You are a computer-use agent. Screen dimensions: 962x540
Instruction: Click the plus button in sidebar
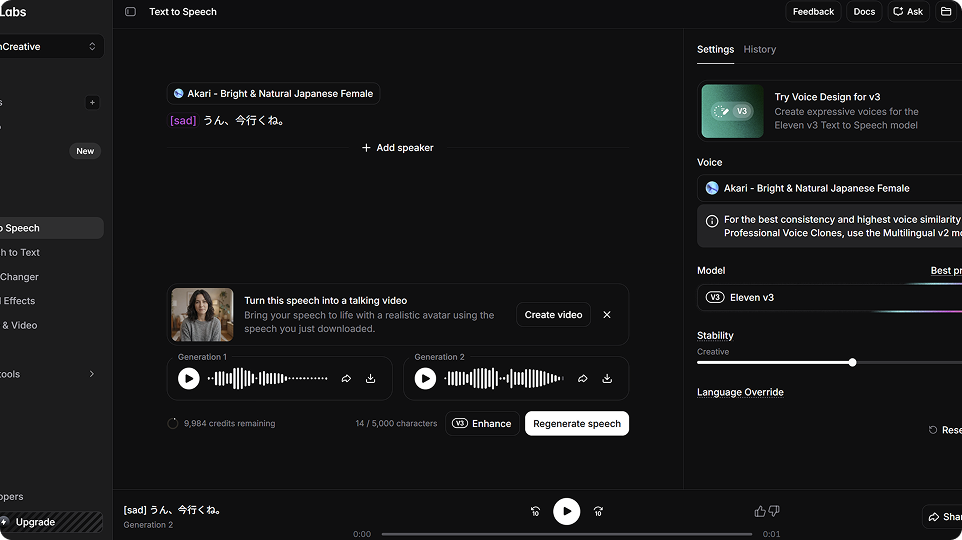[x=92, y=102]
